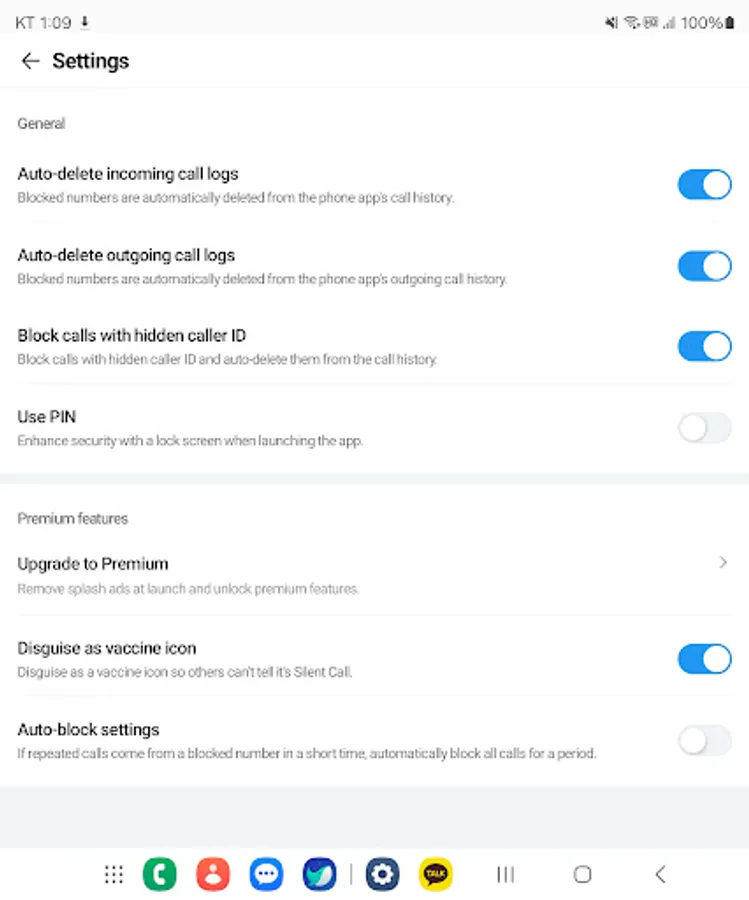Image resolution: width=749 pixels, height=900 pixels.
Task: Launch KakaoTalk from the taskbar
Action: pyautogui.click(x=435, y=874)
